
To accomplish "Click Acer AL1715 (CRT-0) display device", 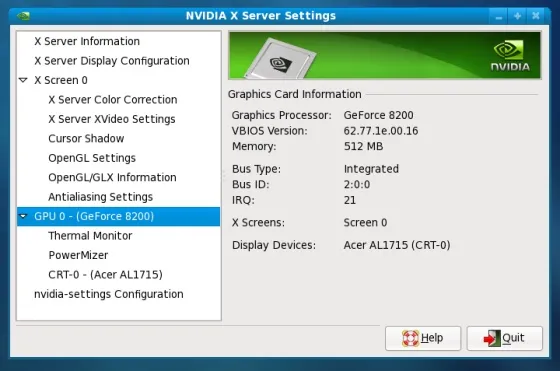I will click(397, 245).
